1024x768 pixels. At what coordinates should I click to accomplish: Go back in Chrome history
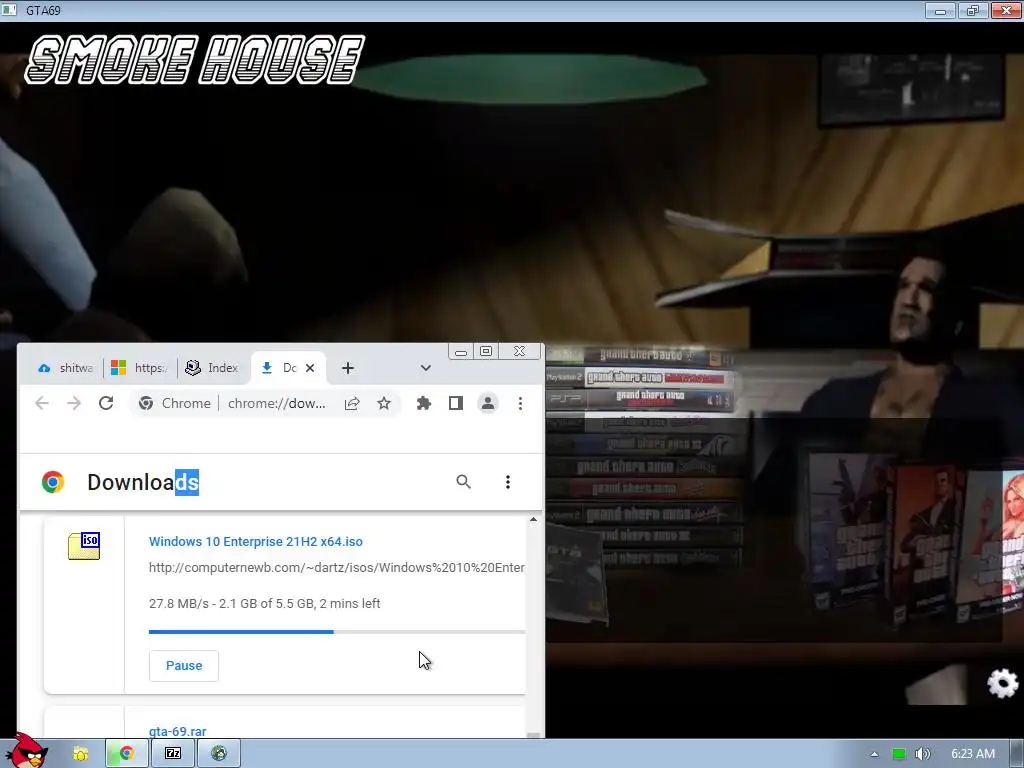[x=42, y=404]
